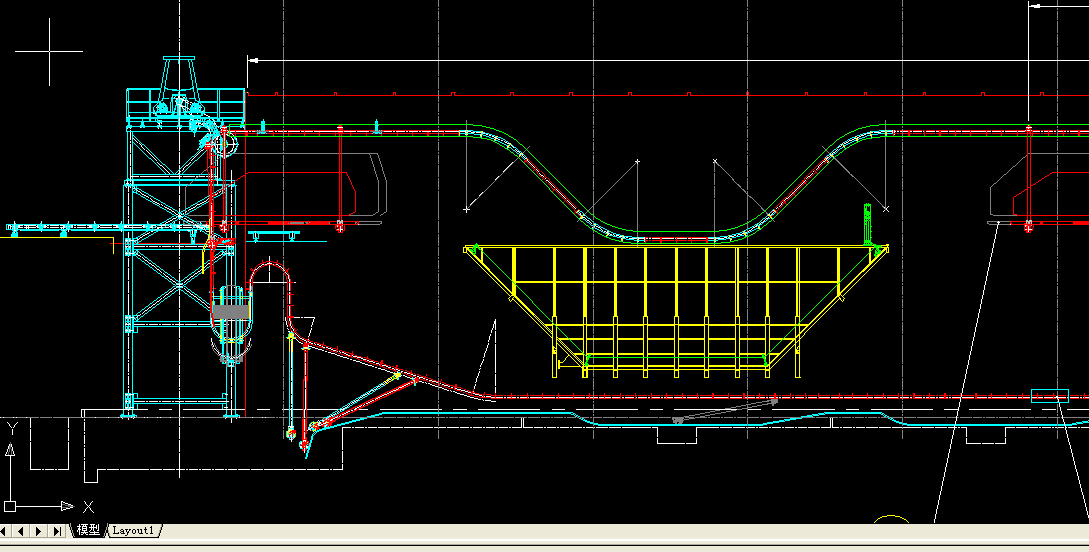Screen dimensions: 1089x552
Task: Jump to the last layout tab arrow
Action: pos(56,530)
